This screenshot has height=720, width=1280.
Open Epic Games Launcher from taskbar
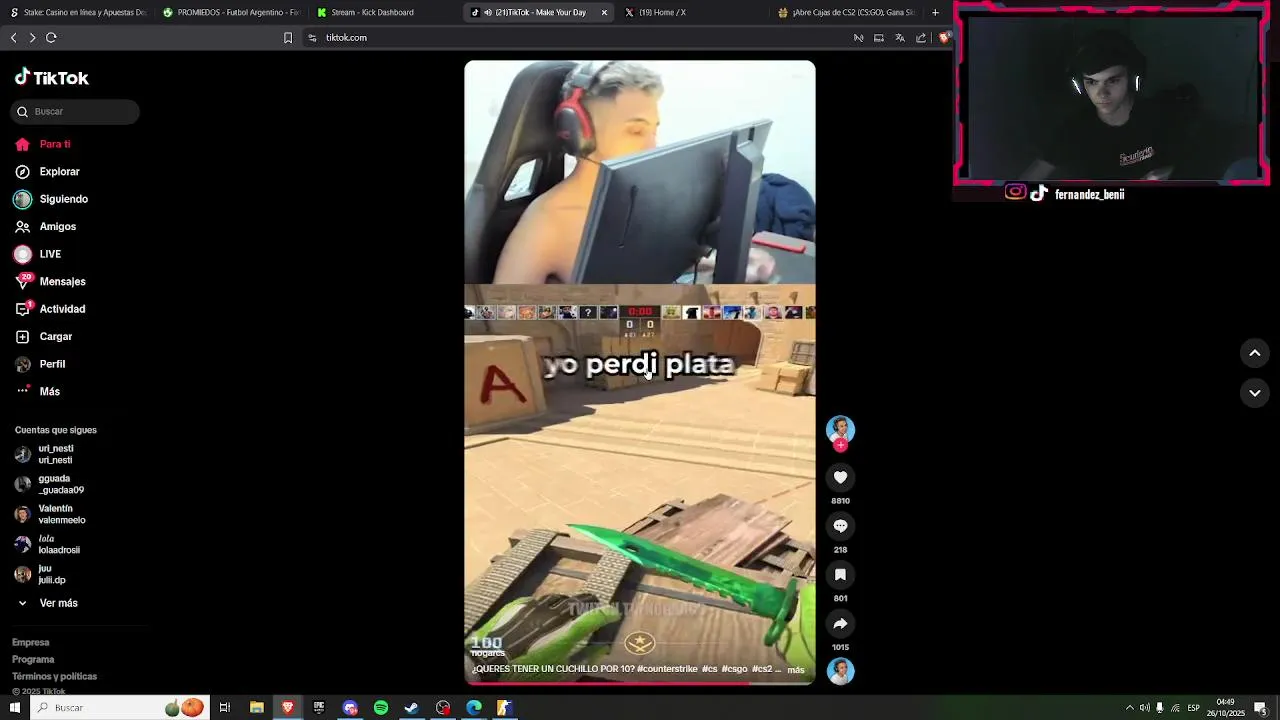click(x=319, y=708)
